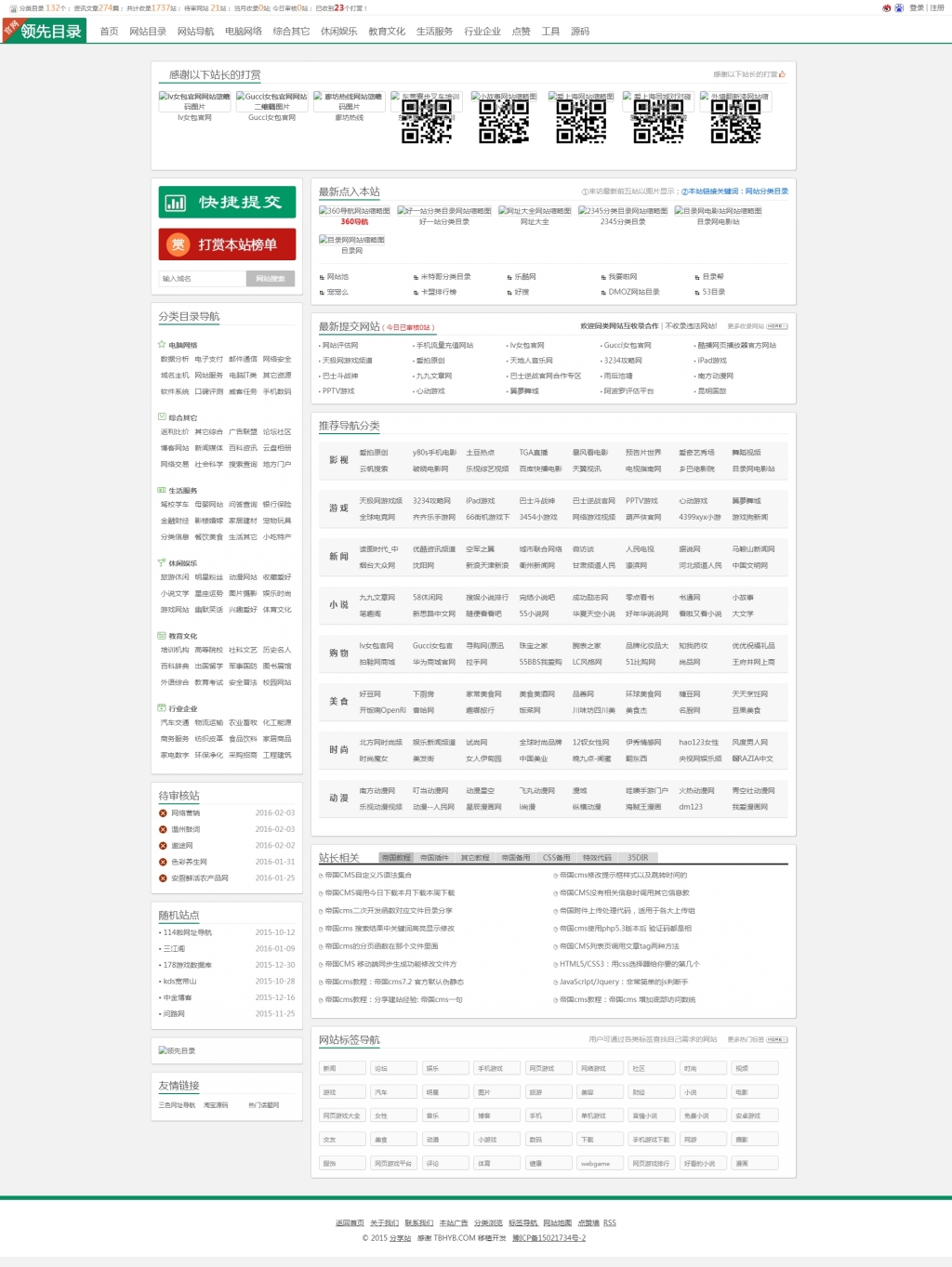This screenshot has width=952, height=1267.
Task: Click the thumbs-up icon in 打赏 header
Action: [x=782, y=74]
